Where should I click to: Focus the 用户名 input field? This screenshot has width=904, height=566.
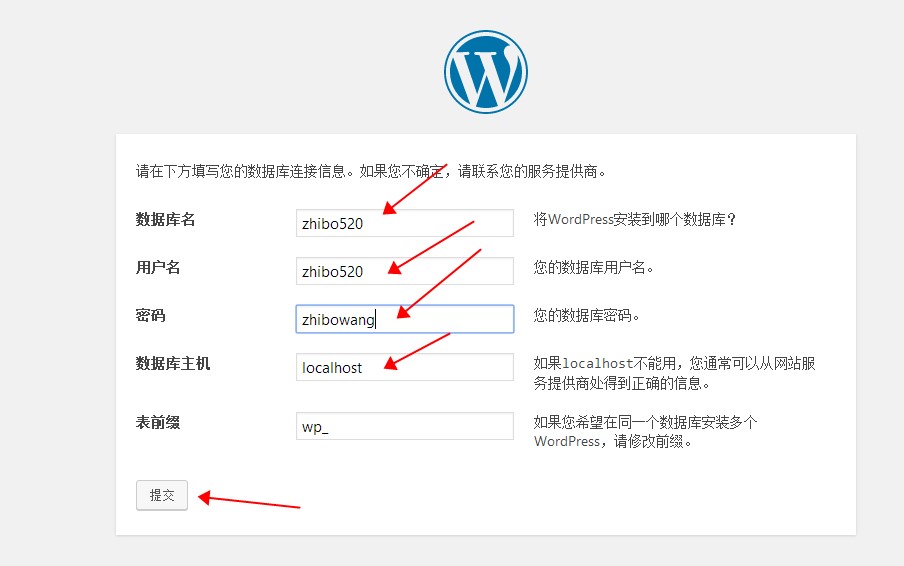(x=405, y=271)
